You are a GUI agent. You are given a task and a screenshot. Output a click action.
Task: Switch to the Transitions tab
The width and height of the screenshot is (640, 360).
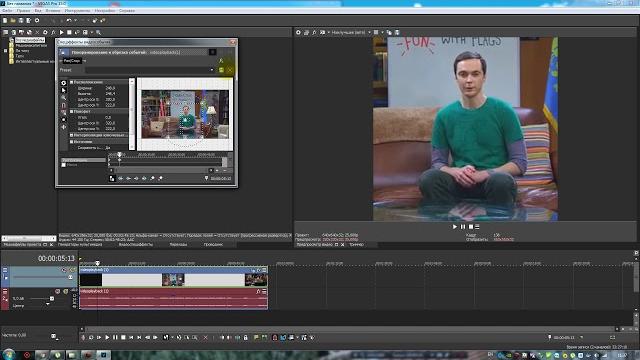[x=178, y=244]
